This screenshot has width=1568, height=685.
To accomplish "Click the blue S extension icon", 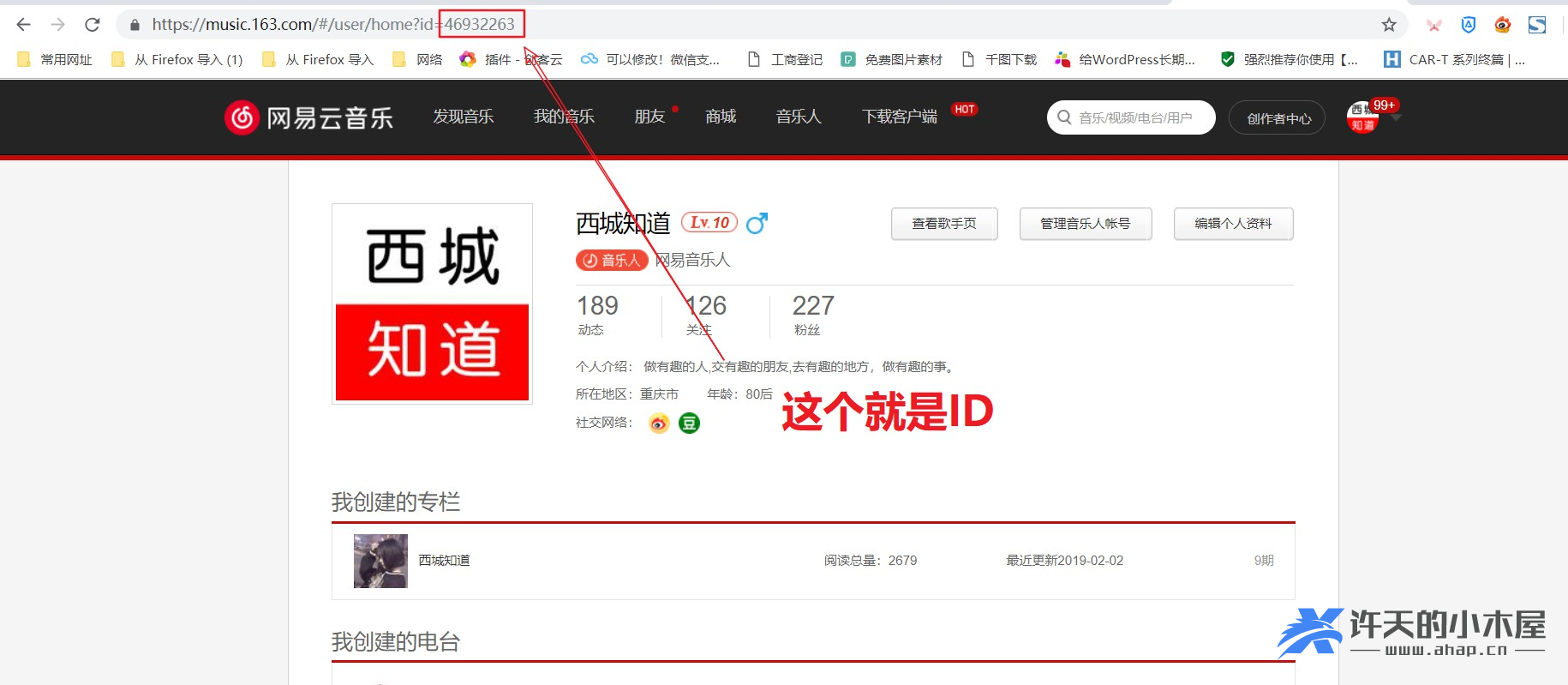I will click(x=1537, y=25).
